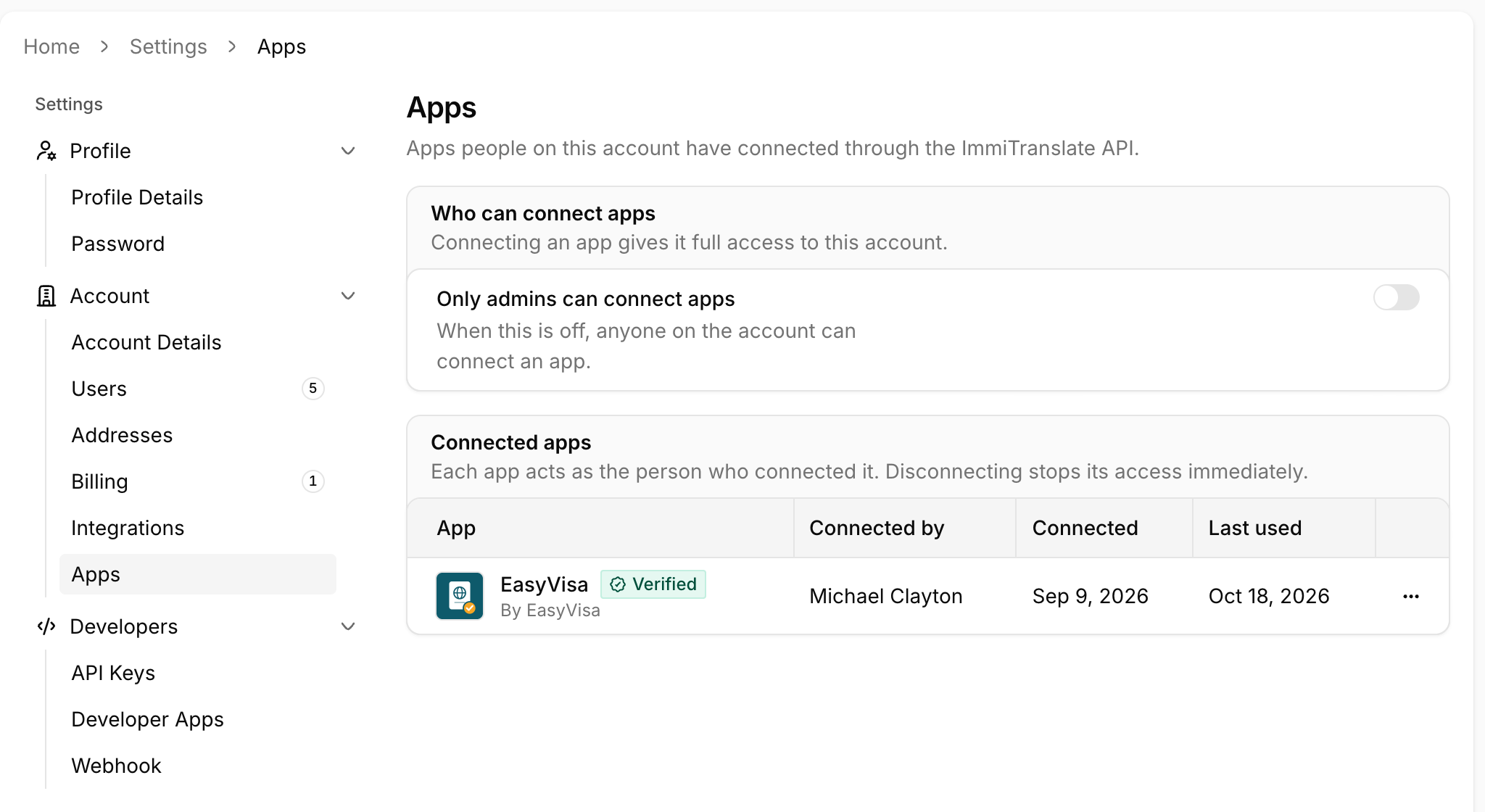Screen dimensions: 1485x812
Task: Click the breadcrumb arrow after Settings
Action: (232, 46)
